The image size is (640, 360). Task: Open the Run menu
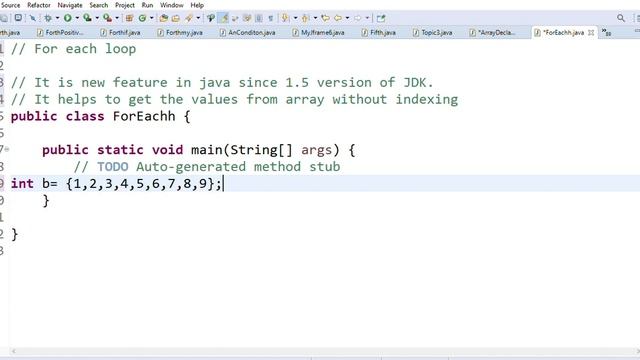pos(147,5)
